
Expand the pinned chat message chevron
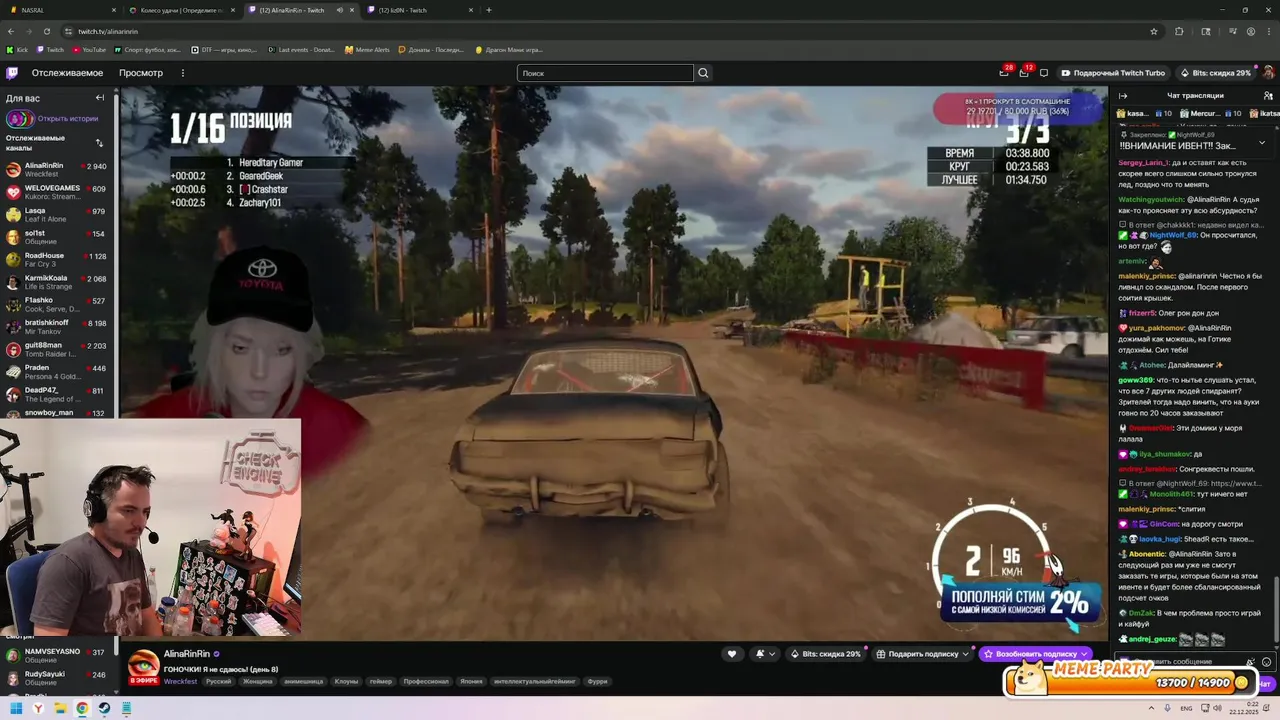point(1262,143)
